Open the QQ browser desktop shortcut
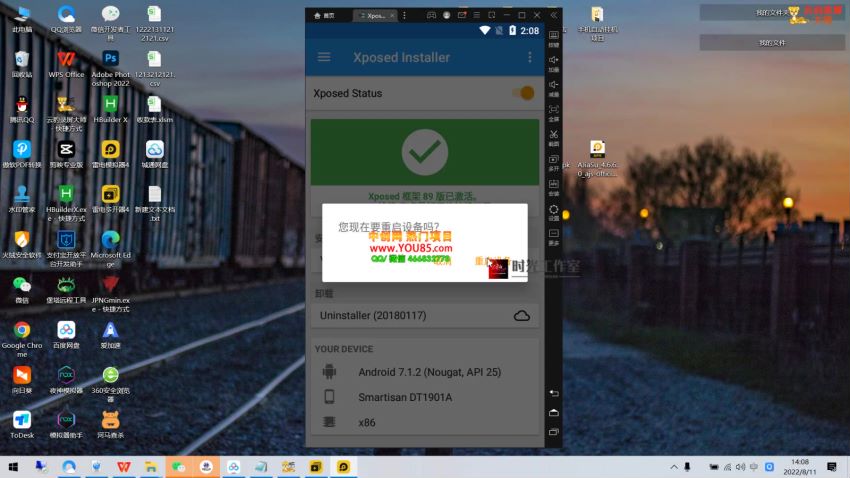Screen dimensions: 850x478 [66, 19]
